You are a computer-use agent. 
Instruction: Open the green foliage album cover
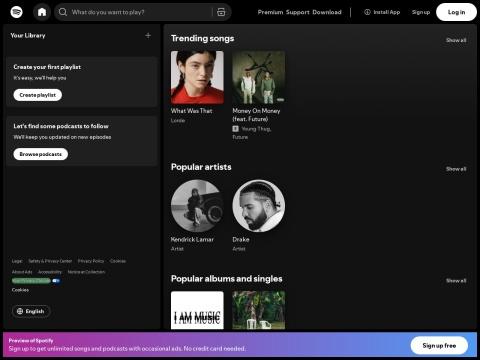pyautogui.click(x=259, y=310)
